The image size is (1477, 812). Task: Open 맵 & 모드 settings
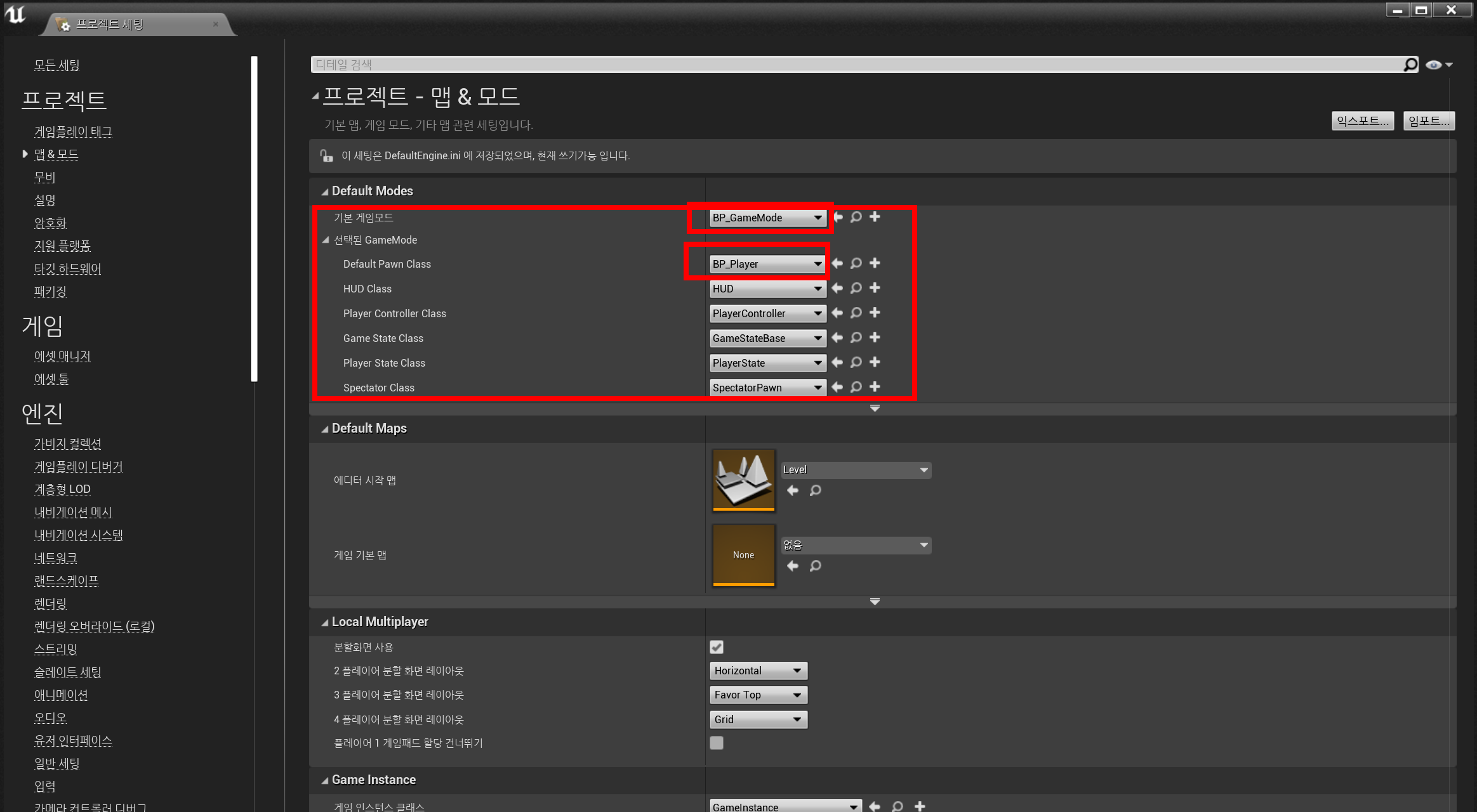[56, 154]
